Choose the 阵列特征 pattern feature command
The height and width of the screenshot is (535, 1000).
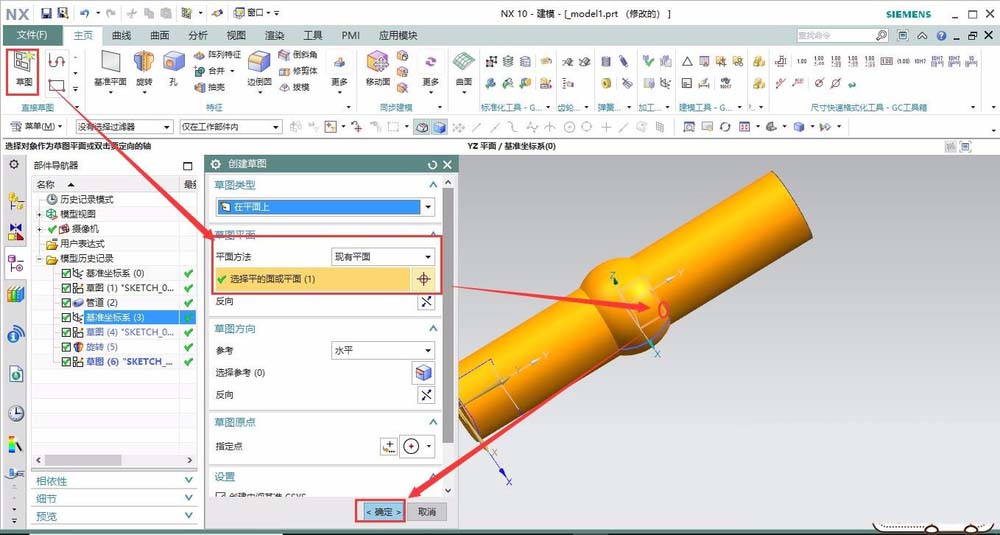pos(217,55)
